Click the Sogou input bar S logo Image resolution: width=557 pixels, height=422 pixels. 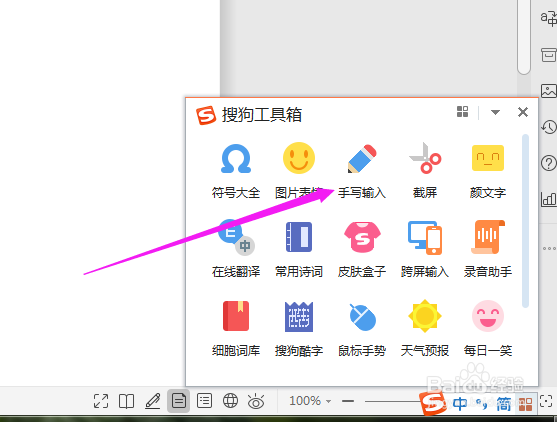432,403
